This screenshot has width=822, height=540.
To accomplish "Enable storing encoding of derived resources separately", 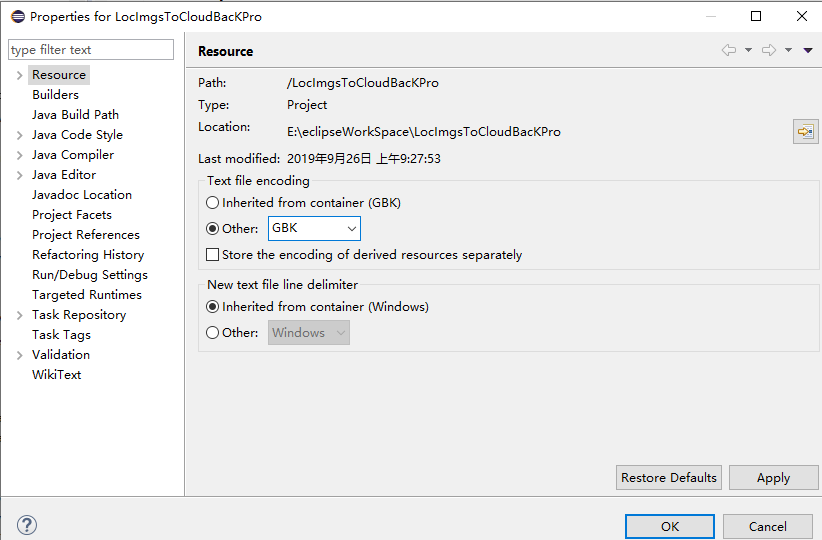I will point(212,255).
